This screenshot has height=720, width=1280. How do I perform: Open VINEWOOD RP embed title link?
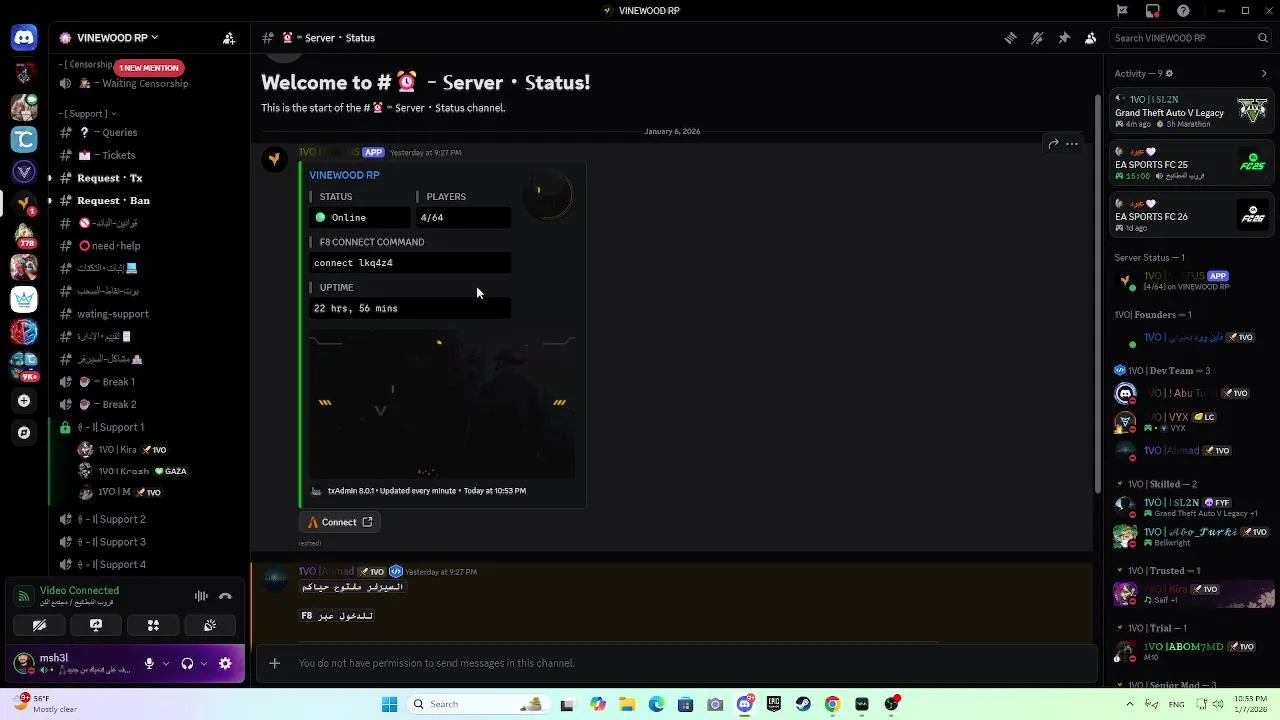[344, 175]
